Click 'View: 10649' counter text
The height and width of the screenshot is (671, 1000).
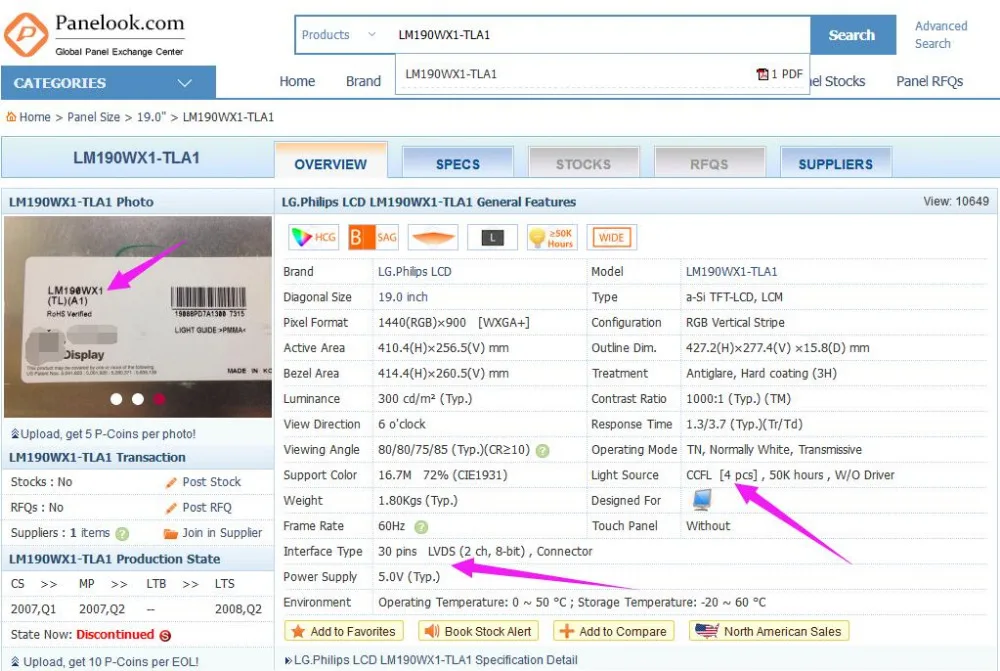click(955, 202)
